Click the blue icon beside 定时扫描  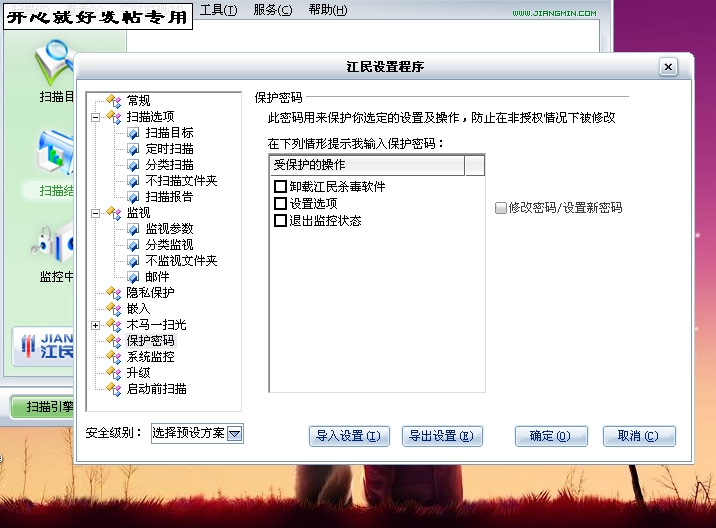tap(133, 149)
